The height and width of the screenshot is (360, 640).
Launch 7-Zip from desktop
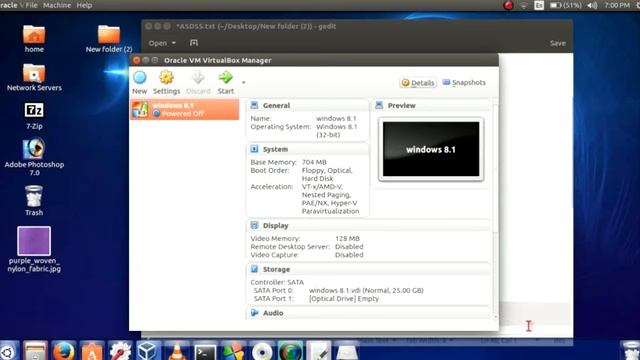34,116
